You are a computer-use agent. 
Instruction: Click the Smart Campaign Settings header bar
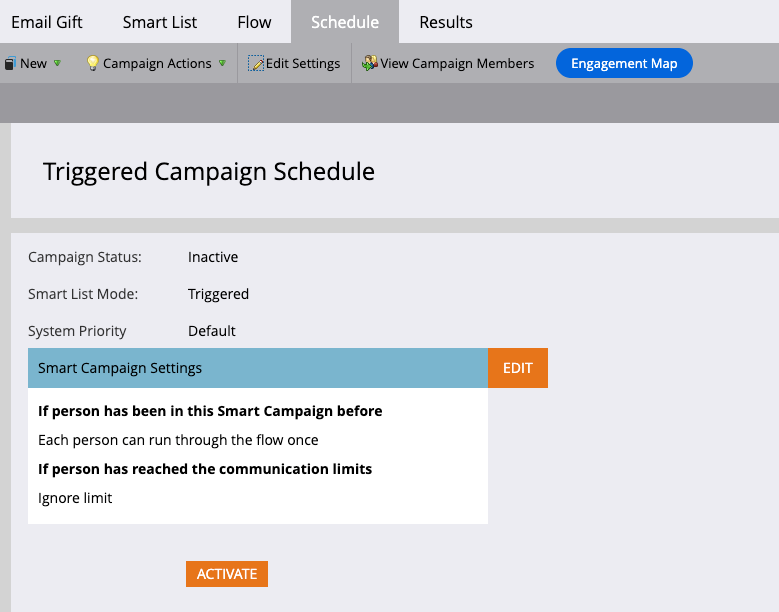(258, 368)
